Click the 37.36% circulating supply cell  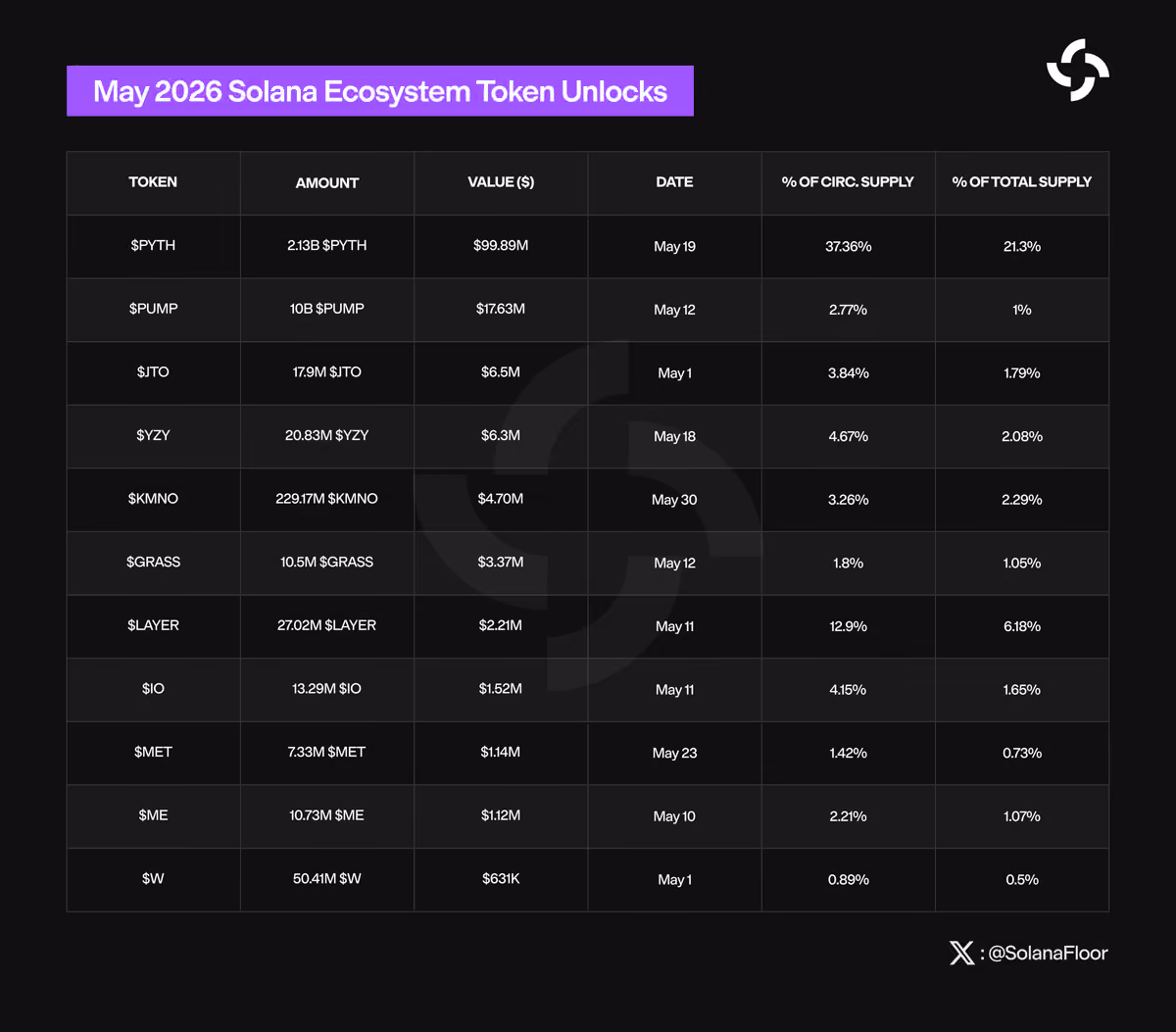coord(849,246)
